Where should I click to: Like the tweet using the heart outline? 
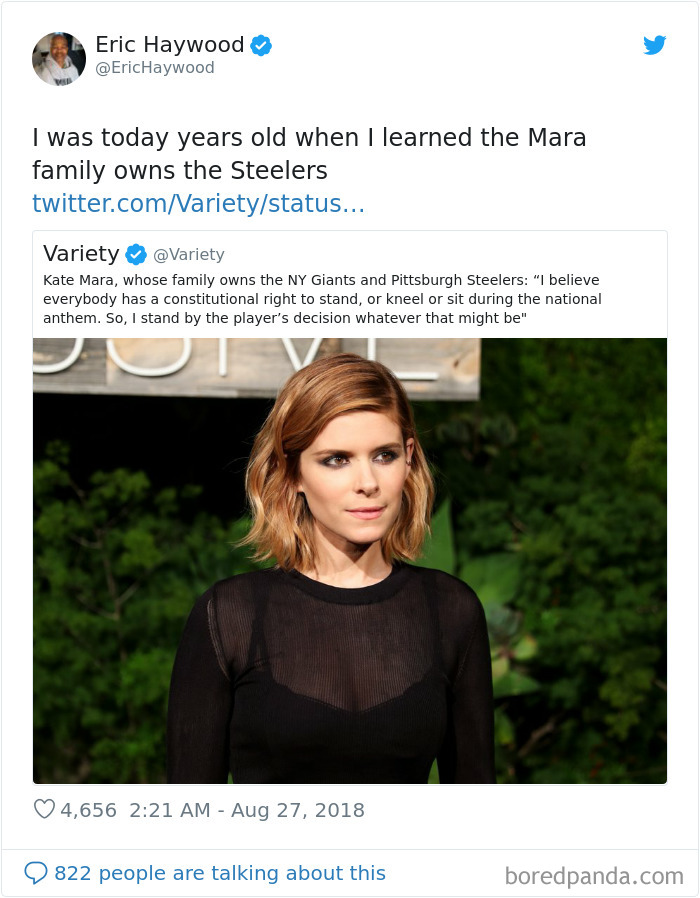(44, 810)
